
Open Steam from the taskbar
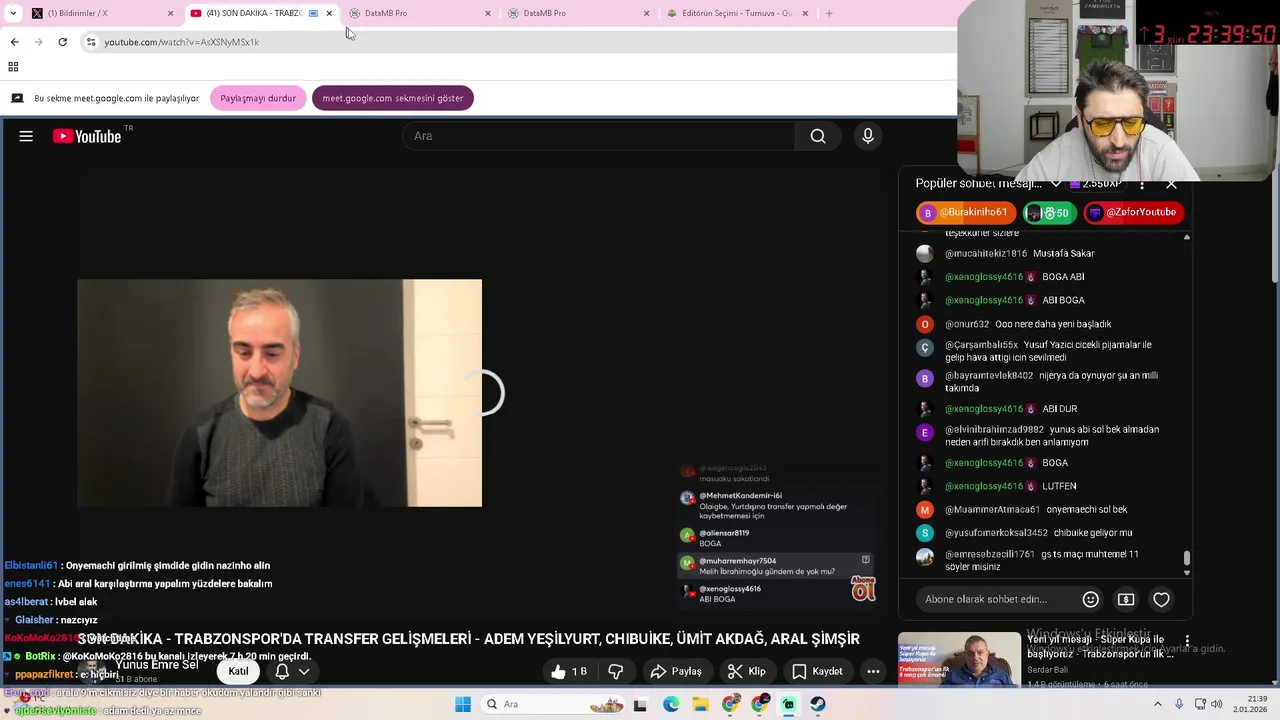click(x=818, y=704)
